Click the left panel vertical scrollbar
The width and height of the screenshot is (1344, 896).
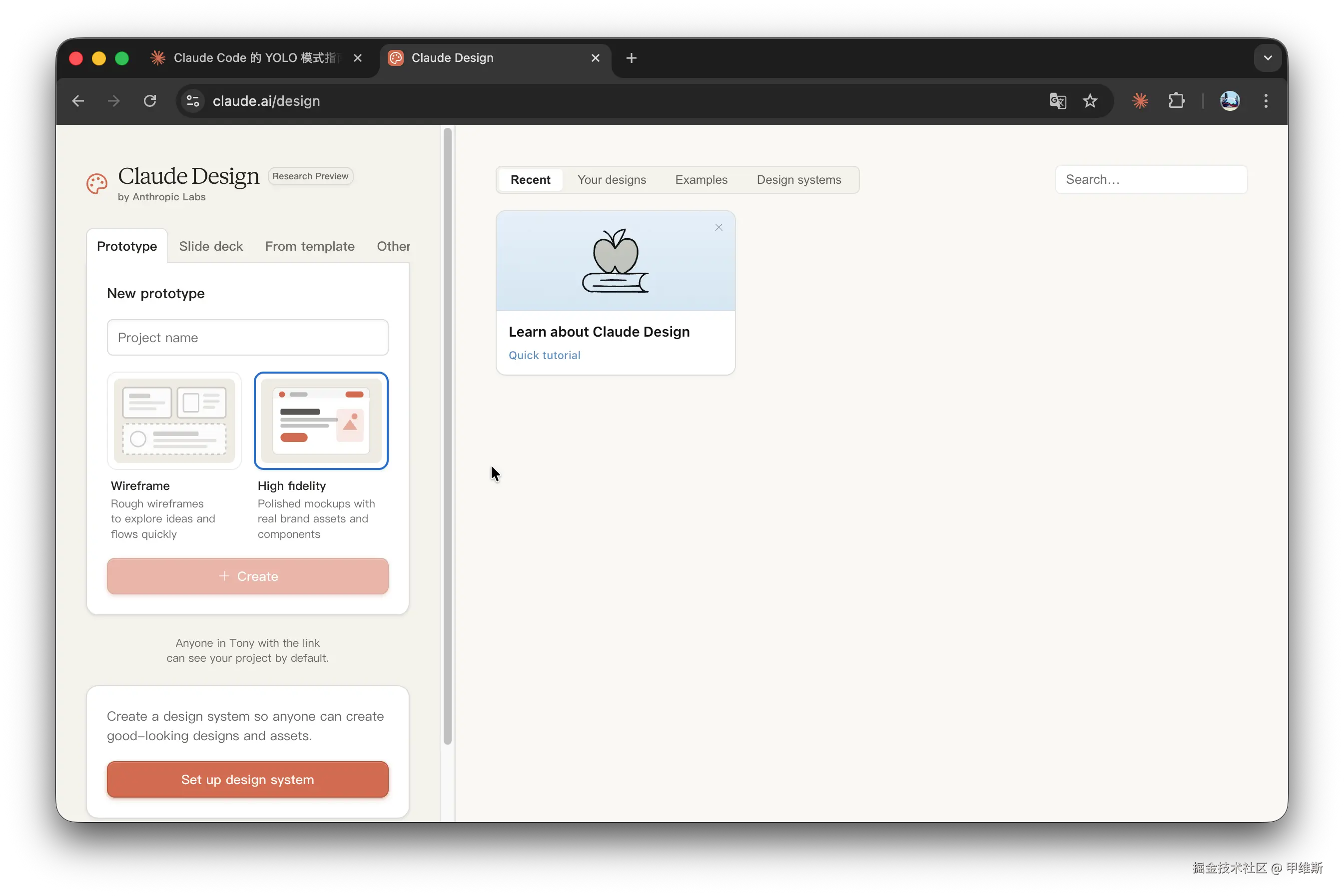click(x=448, y=435)
